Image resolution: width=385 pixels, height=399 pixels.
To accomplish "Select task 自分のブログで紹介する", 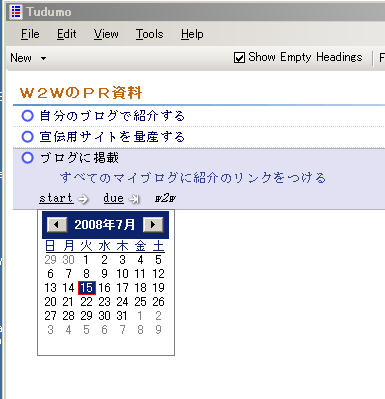I will (x=112, y=116).
